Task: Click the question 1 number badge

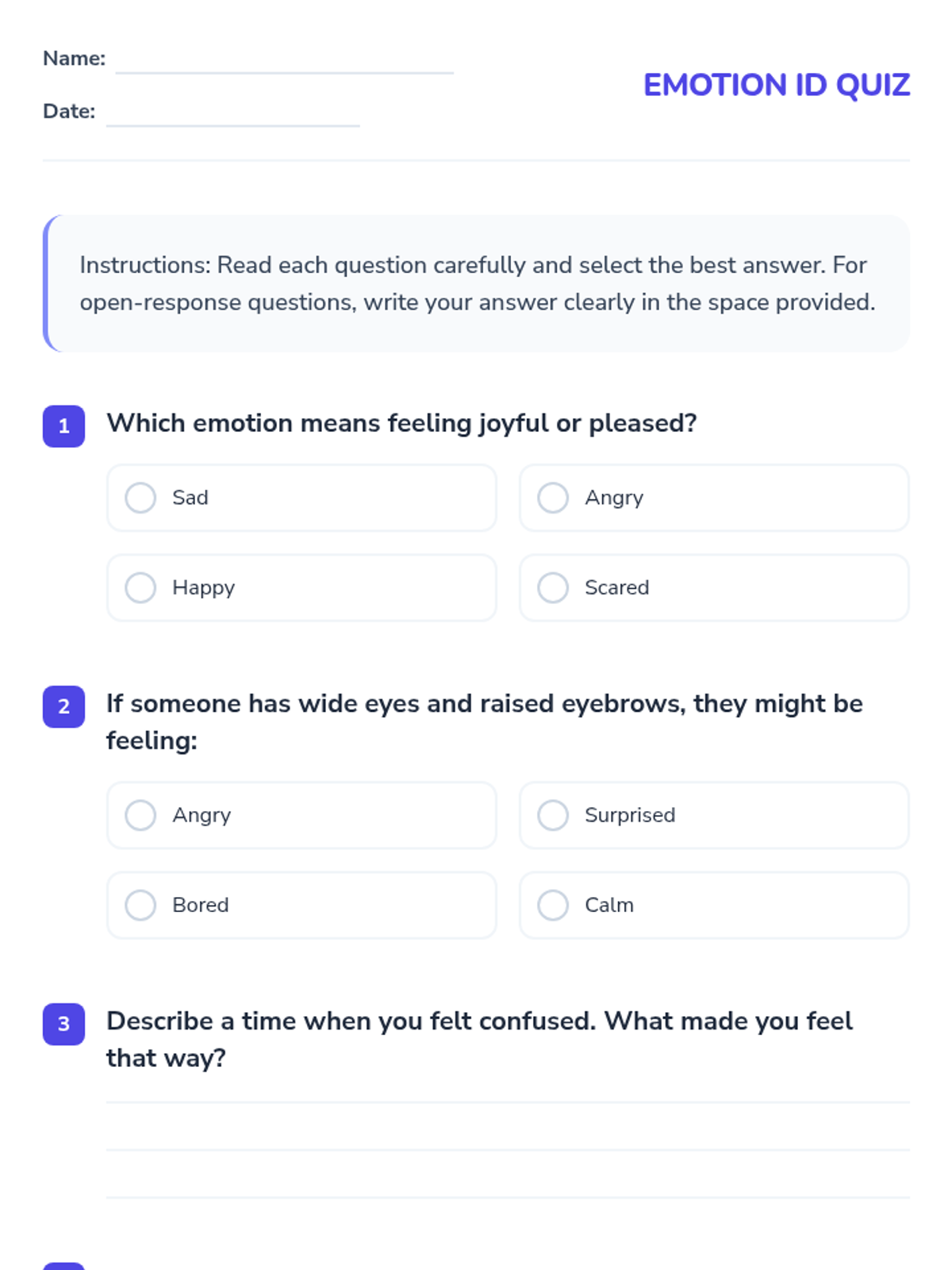Action: (63, 426)
